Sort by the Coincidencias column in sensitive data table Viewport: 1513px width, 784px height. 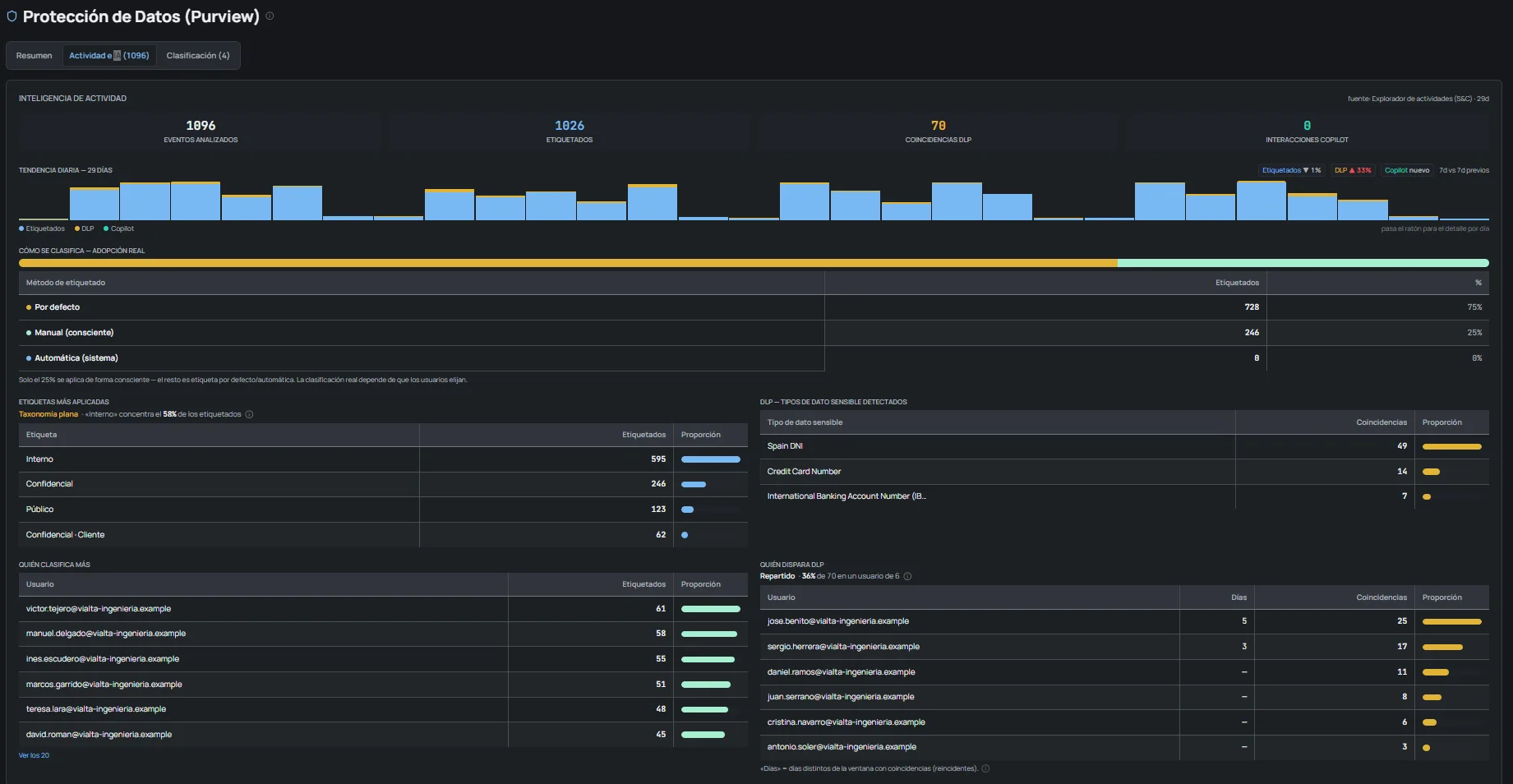click(x=1381, y=422)
